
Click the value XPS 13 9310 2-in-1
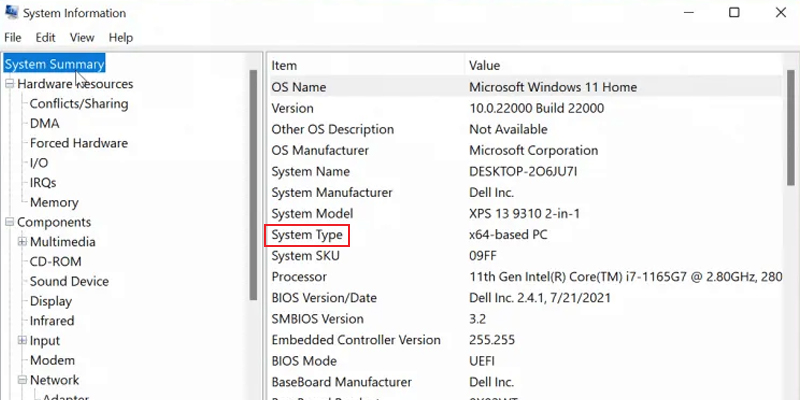click(x=524, y=213)
